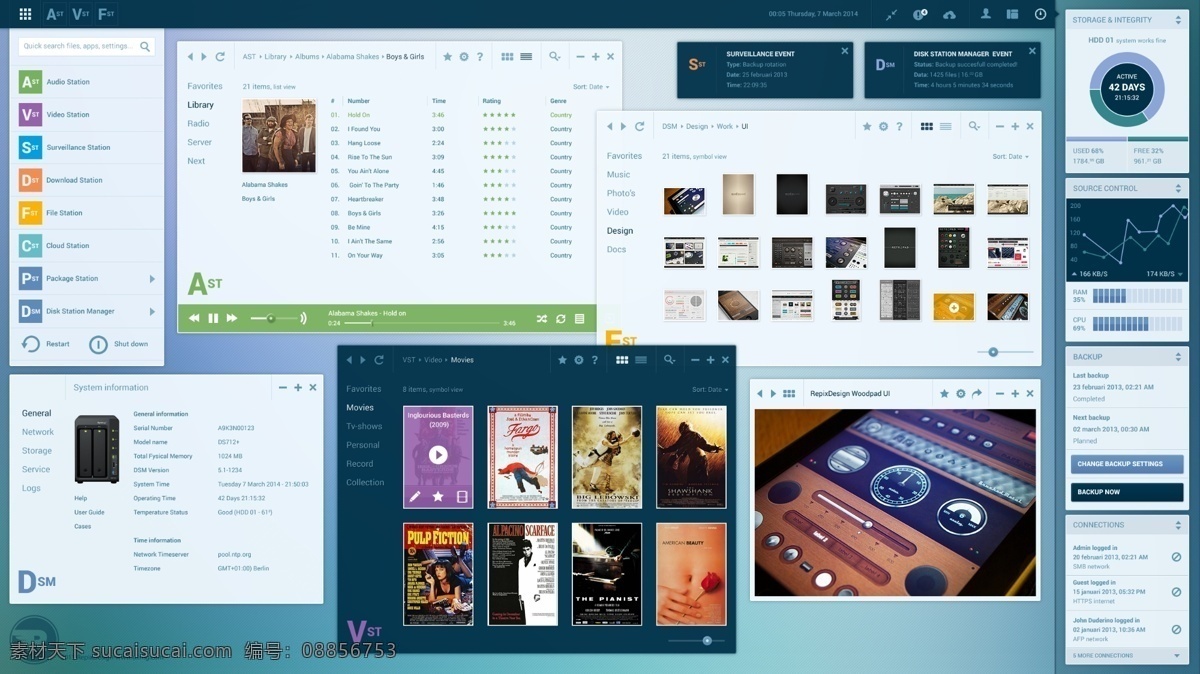The height and width of the screenshot is (674, 1200).
Task: Open the apps grid menu
Action: (x=25, y=14)
